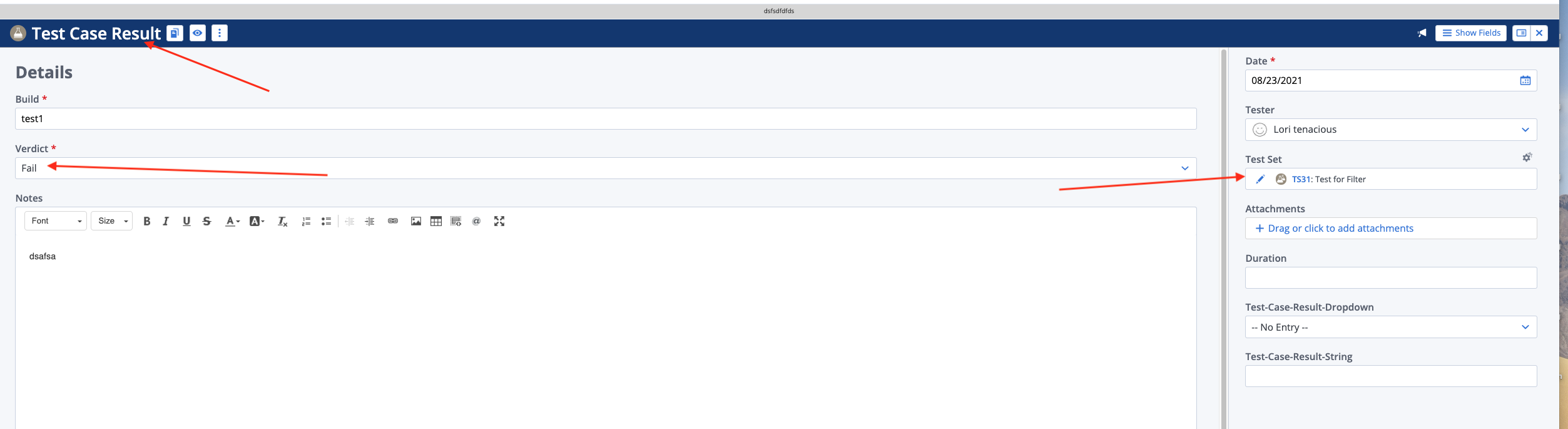This screenshot has width=1568, height=429.
Task: Click the insert link icon
Action: (x=393, y=221)
